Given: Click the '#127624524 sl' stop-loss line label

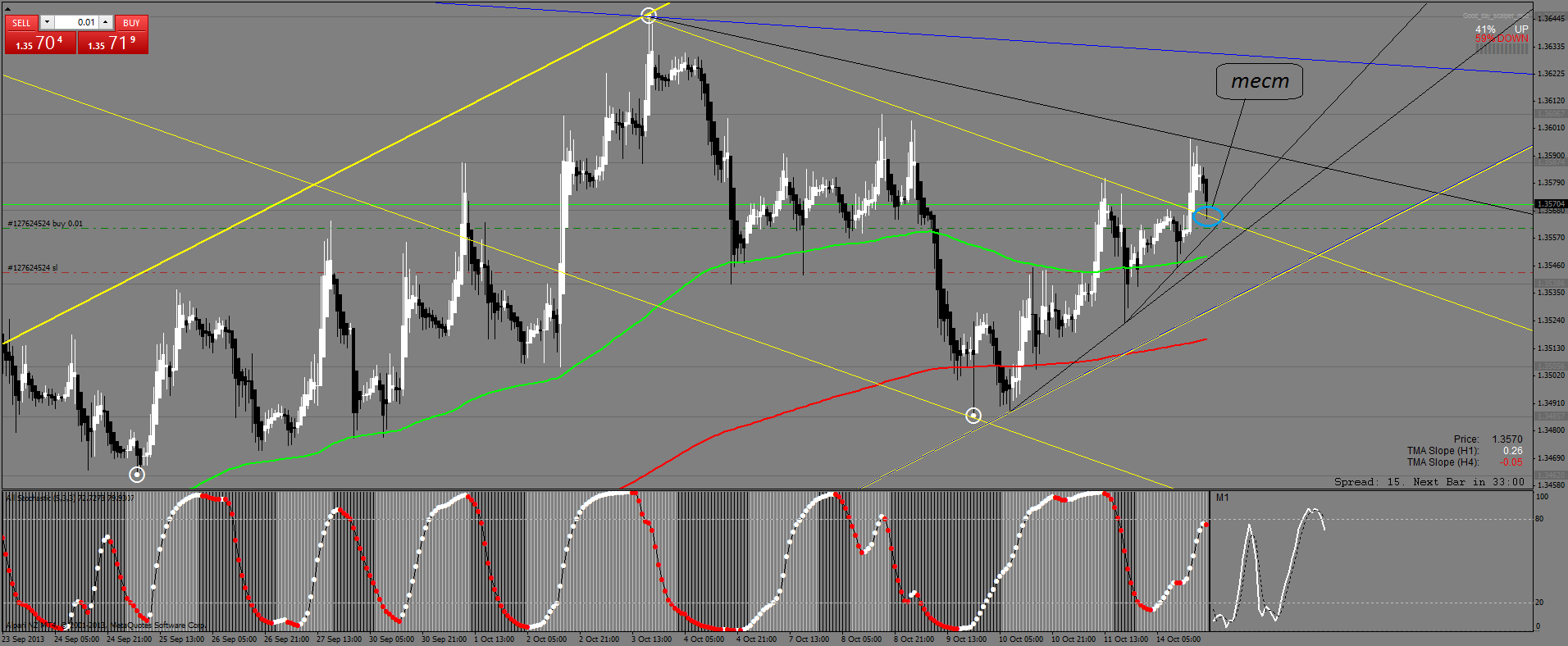Looking at the screenshot, I should click(x=33, y=268).
